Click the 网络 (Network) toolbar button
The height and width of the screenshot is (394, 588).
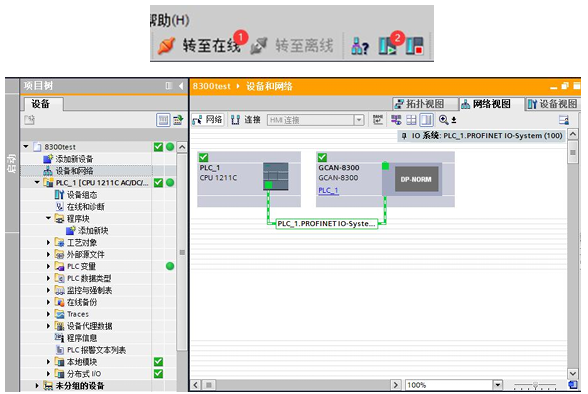[x=208, y=120]
